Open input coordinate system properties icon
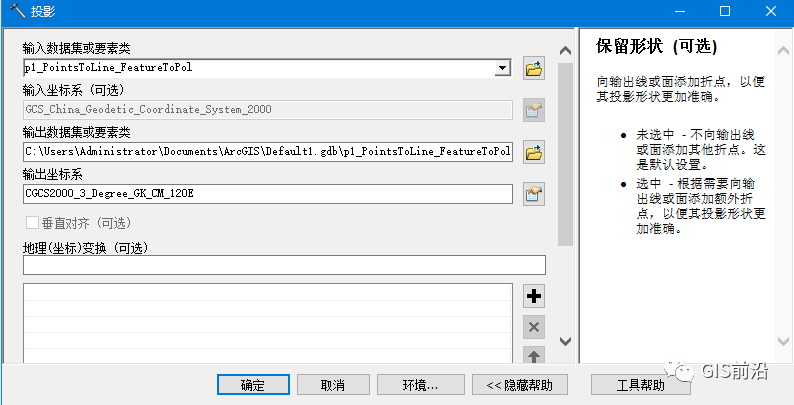This screenshot has height=405, width=794. tap(534, 110)
